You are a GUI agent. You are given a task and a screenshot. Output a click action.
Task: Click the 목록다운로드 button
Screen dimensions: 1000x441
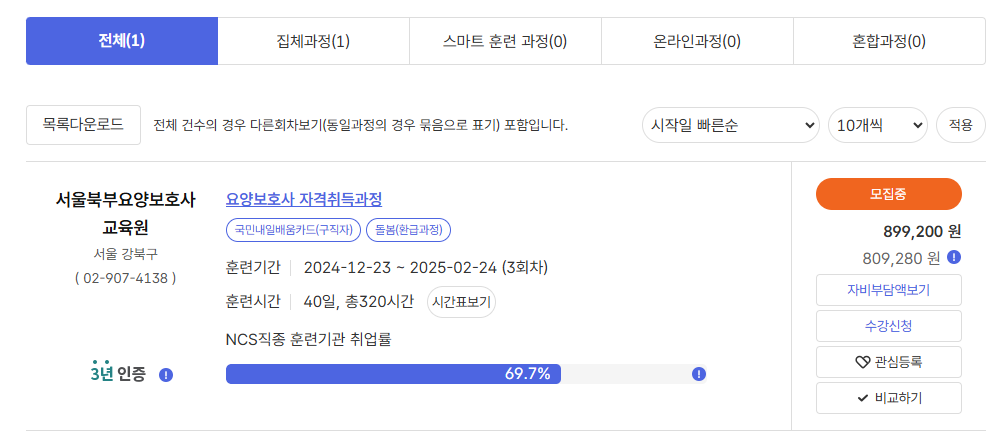pyautogui.click(x=84, y=125)
